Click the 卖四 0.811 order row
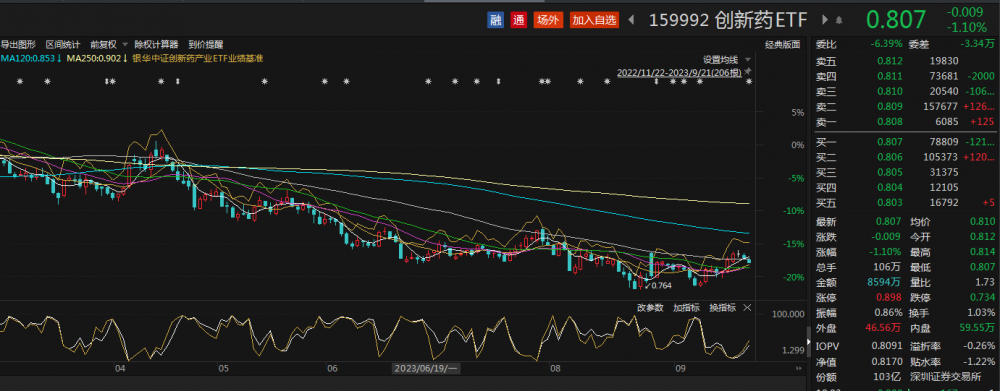The height and width of the screenshot is (391, 1000). pos(906,76)
